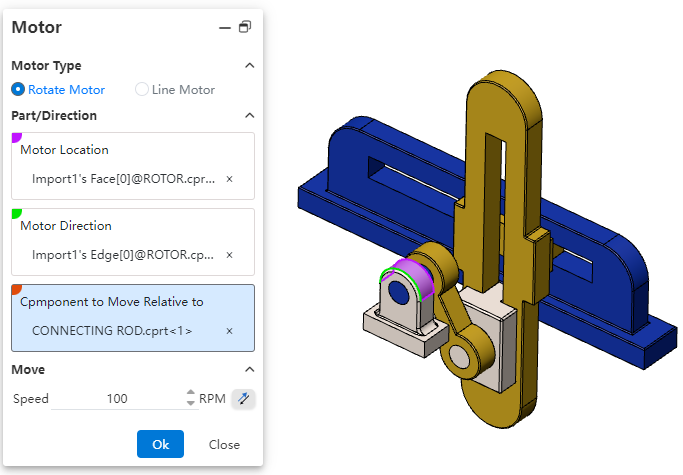Confirm motor settings with Ok button
The width and height of the screenshot is (683, 475).
(x=160, y=444)
